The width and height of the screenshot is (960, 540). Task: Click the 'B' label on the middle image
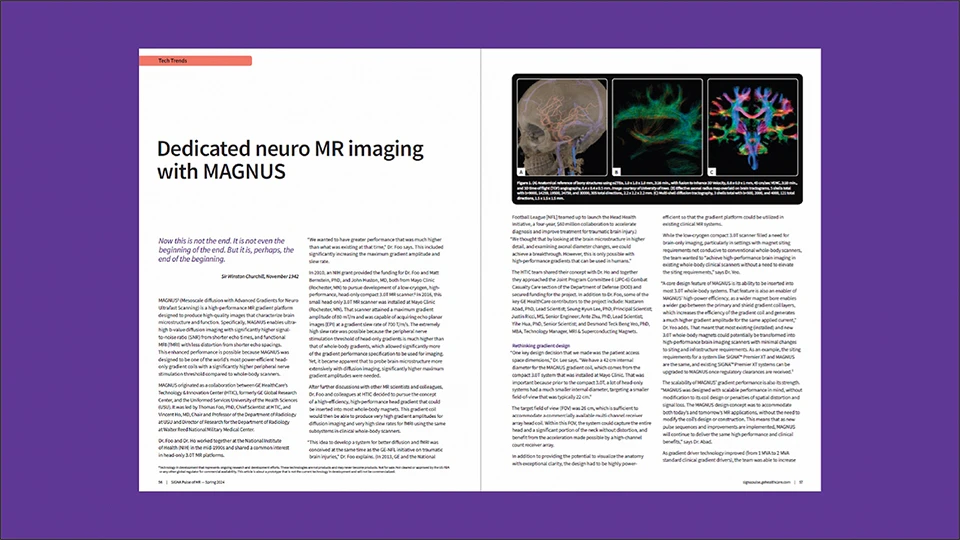pyautogui.click(x=617, y=172)
